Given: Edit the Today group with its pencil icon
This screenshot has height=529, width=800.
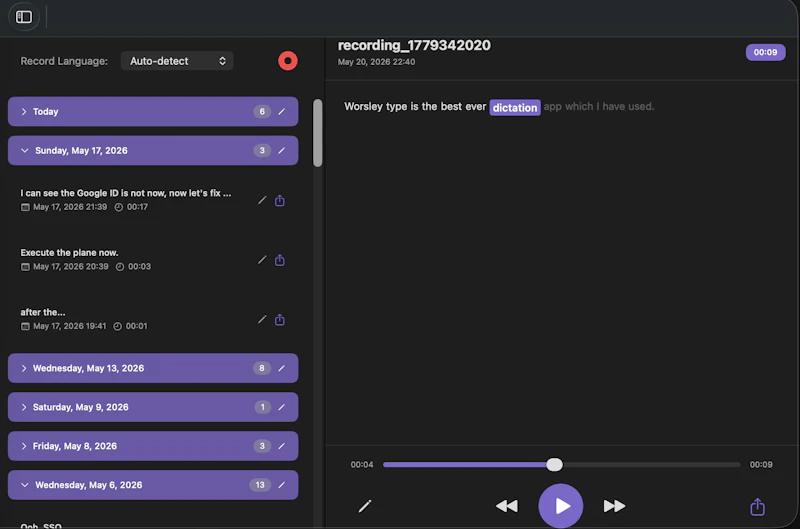Looking at the screenshot, I should pos(282,111).
